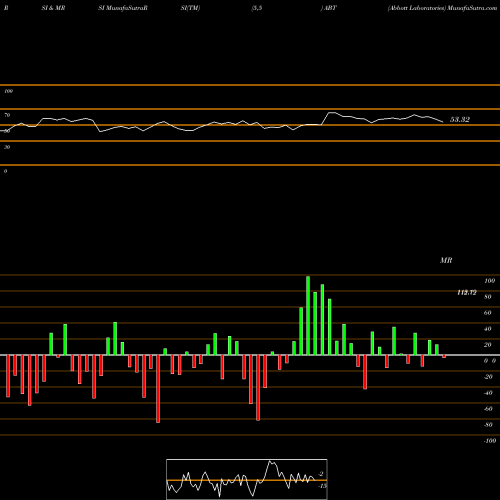Click the RSI axis label 70
The height and width of the screenshot is (500, 500).
[7, 115]
